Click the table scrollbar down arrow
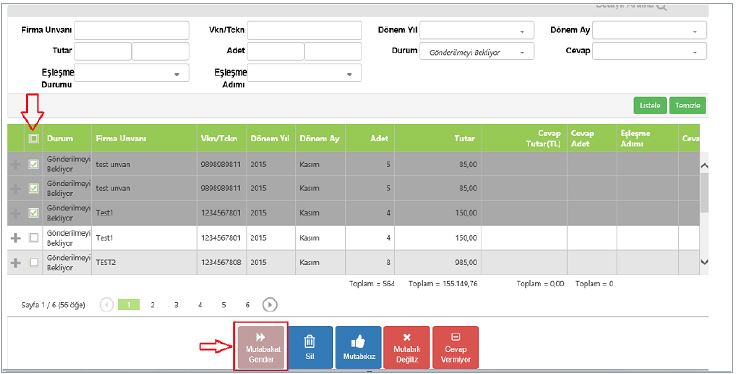Viewport: 736px width, 374px height. (x=704, y=262)
